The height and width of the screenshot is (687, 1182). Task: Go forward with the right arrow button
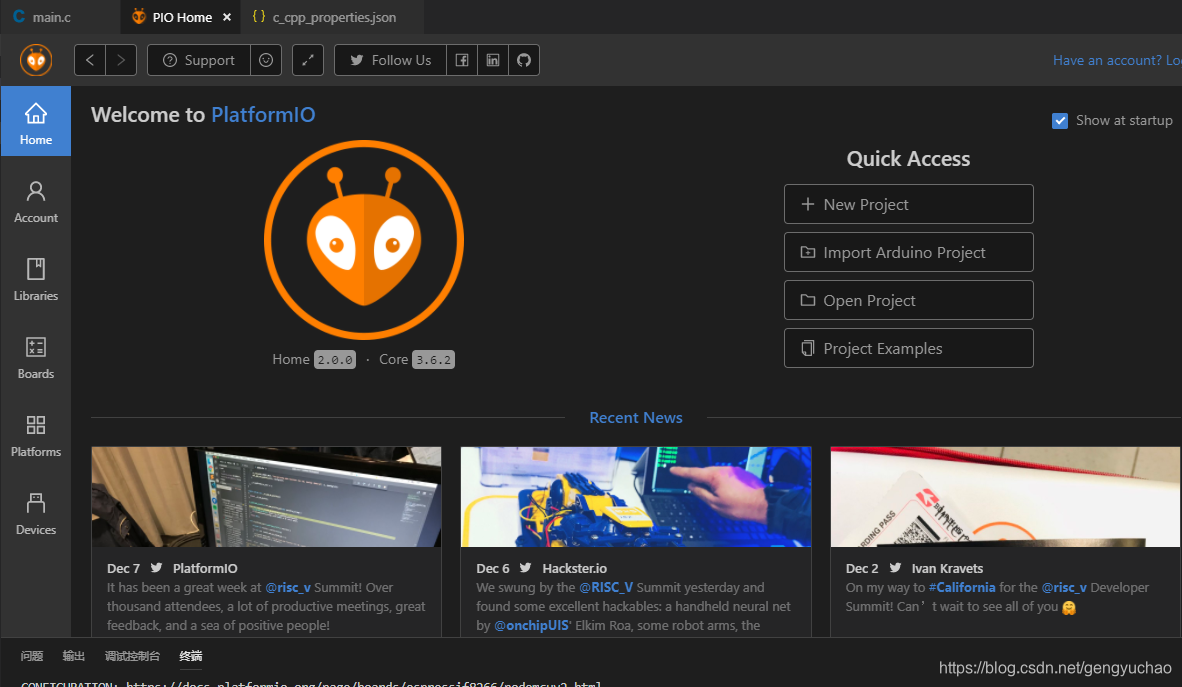(x=121, y=60)
